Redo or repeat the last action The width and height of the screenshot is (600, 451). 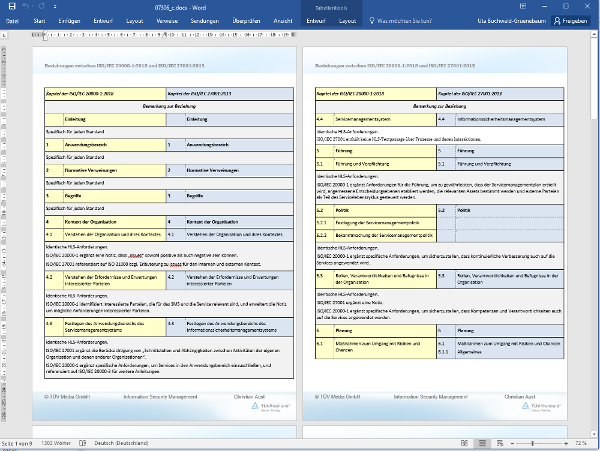pyautogui.click(x=42, y=6)
